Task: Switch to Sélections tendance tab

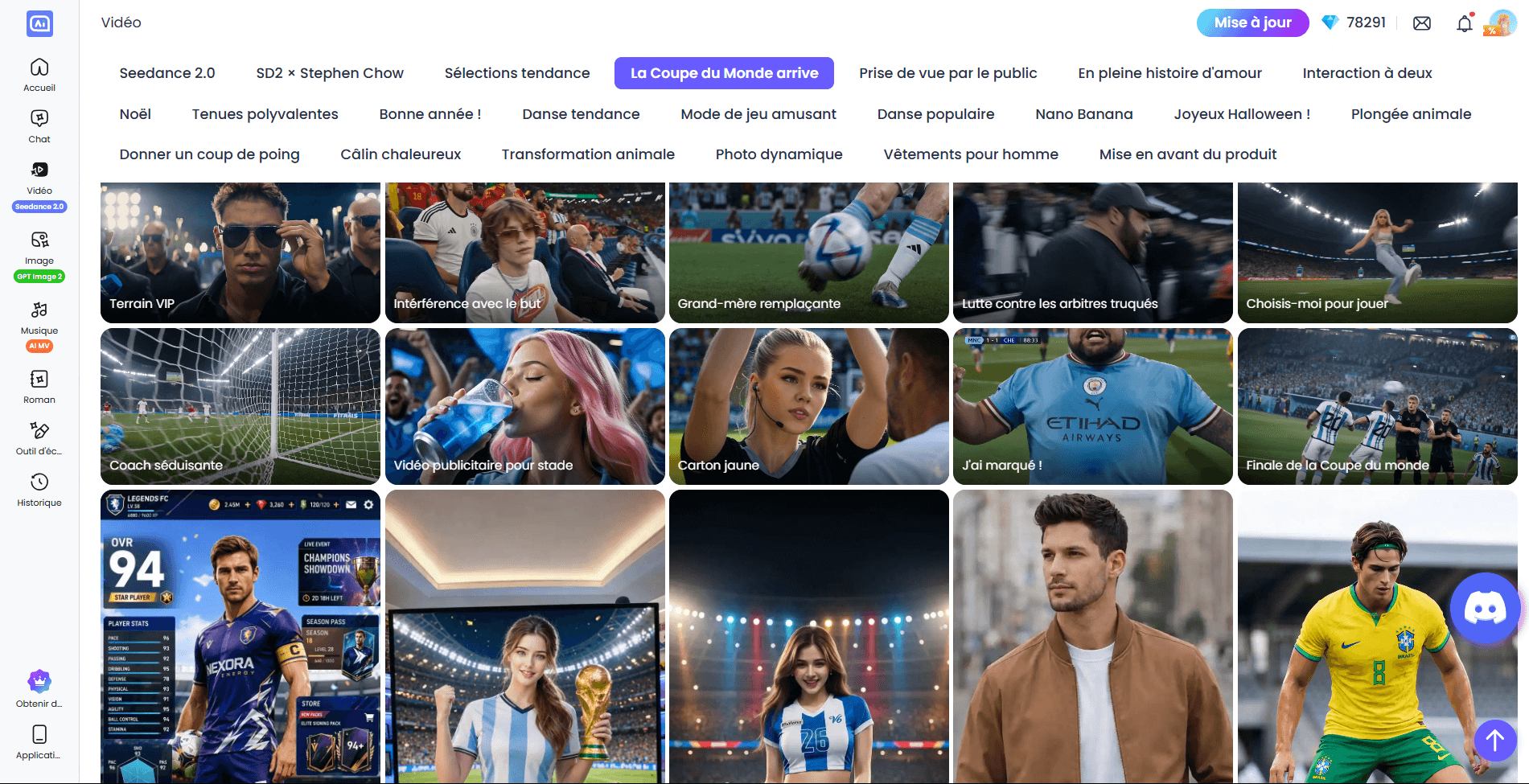Action: click(x=517, y=73)
